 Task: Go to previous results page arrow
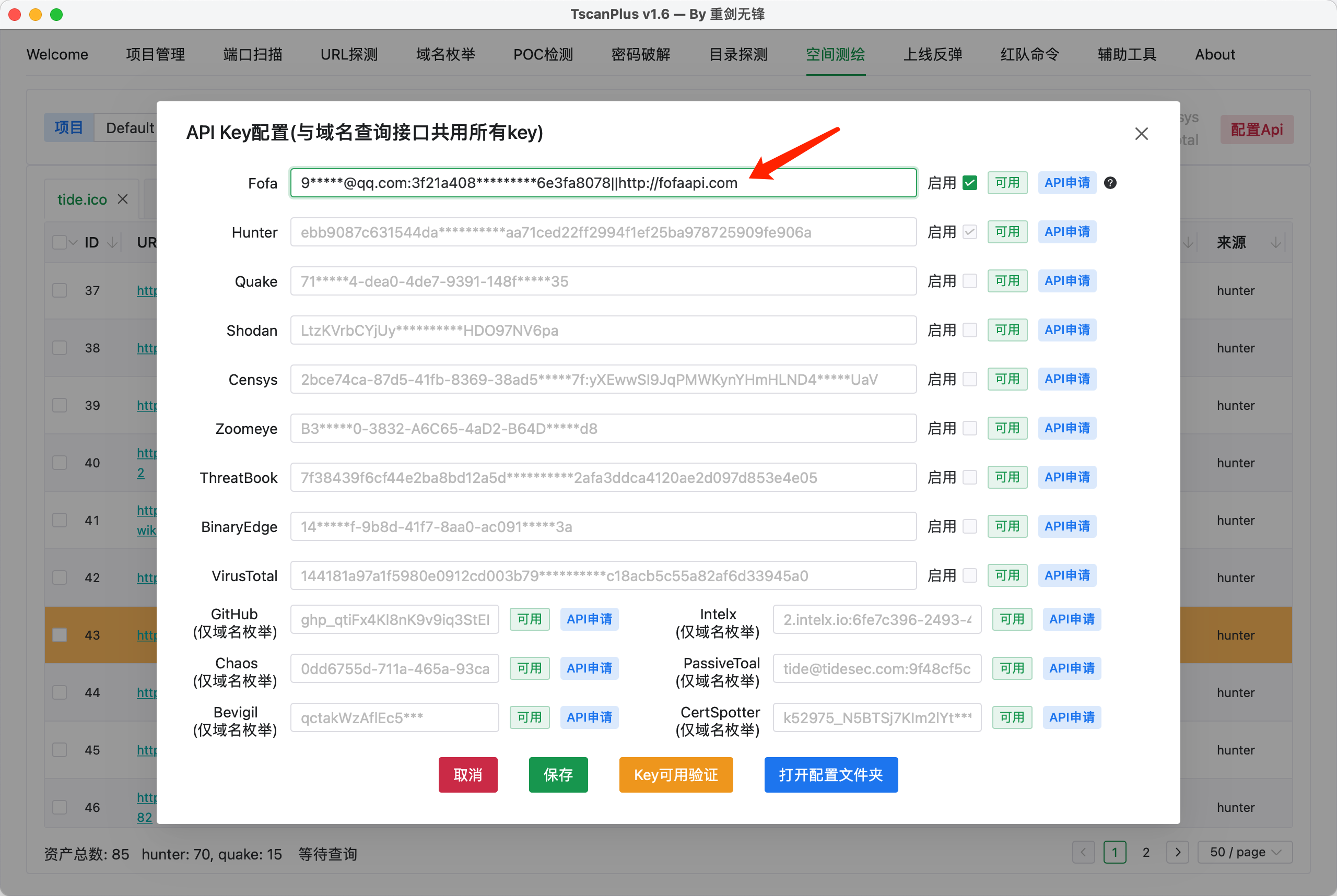(x=1083, y=852)
